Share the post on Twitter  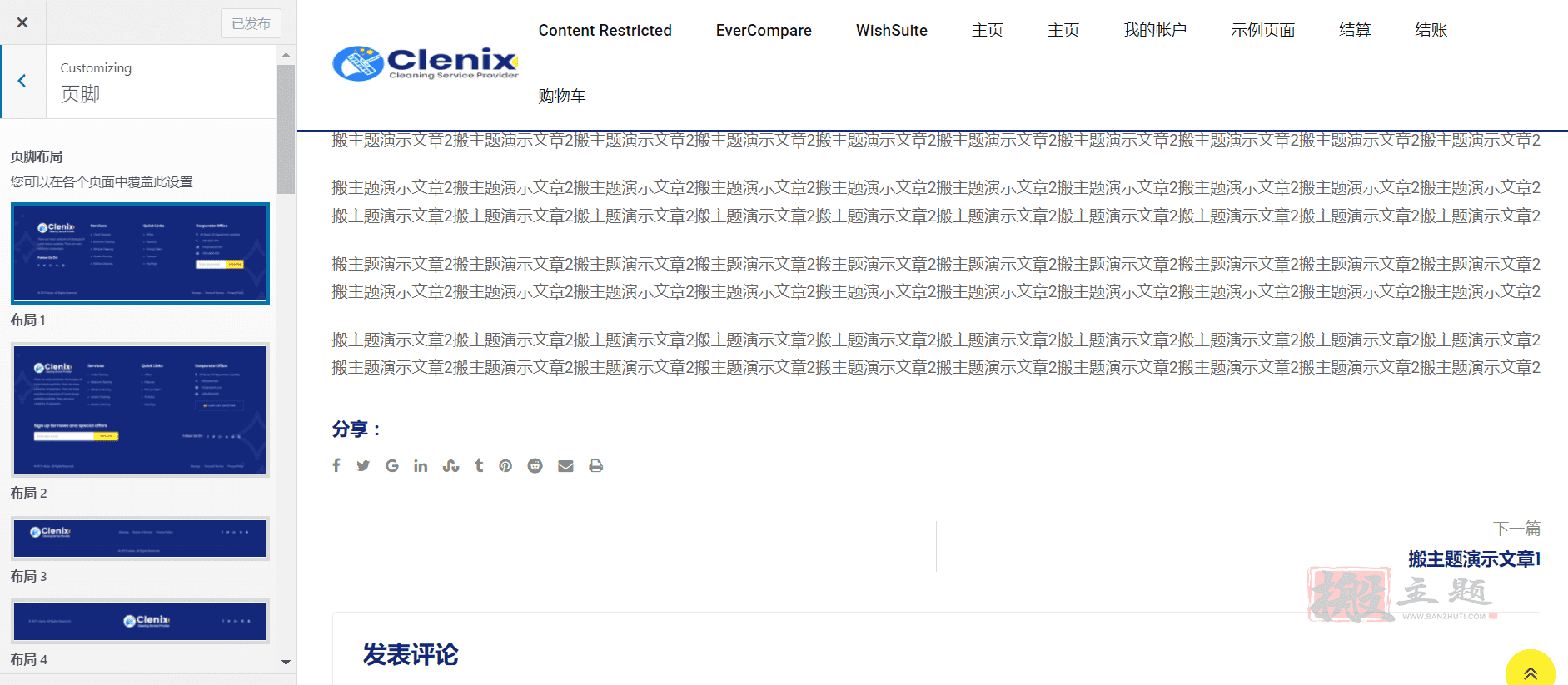pyautogui.click(x=363, y=465)
